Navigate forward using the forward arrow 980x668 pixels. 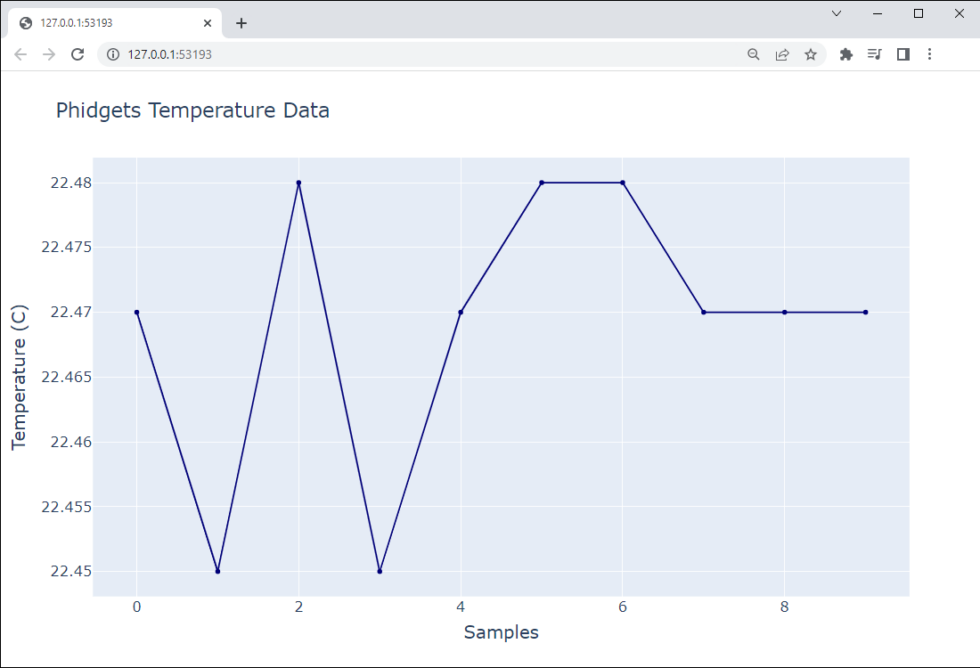click(x=49, y=55)
